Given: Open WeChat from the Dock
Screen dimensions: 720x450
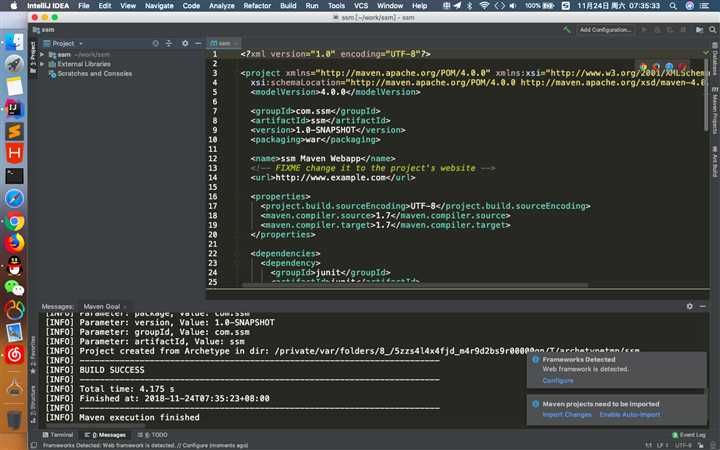Looking at the screenshot, I should click(x=14, y=288).
